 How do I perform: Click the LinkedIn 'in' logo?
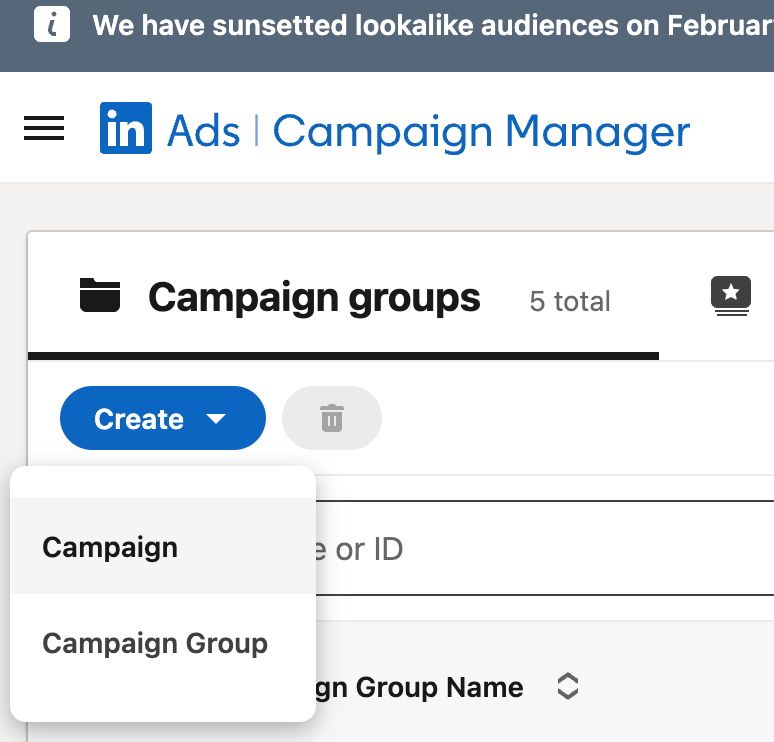click(x=126, y=129)
